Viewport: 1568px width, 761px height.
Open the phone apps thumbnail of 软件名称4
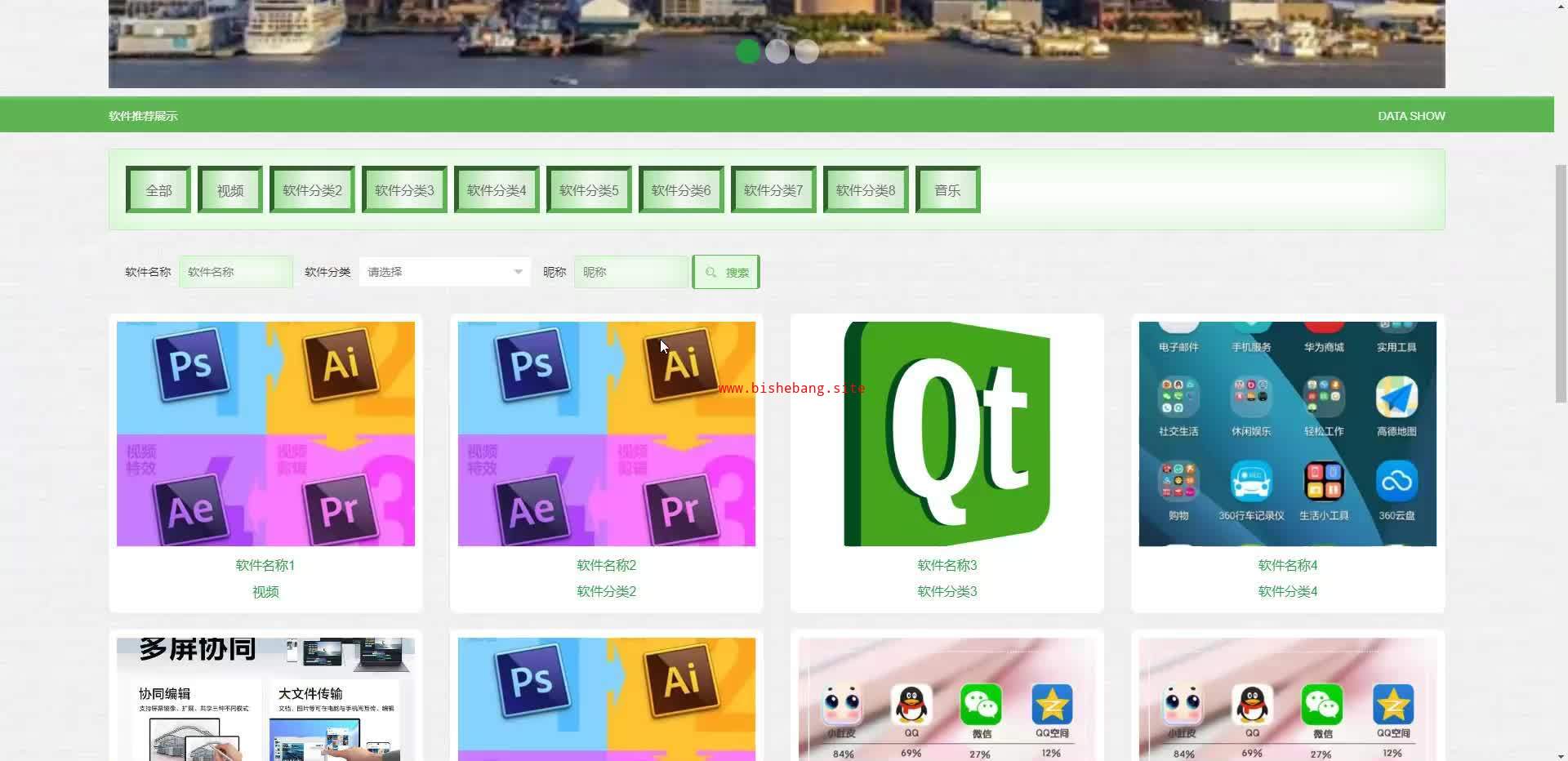pos(1288,434)
